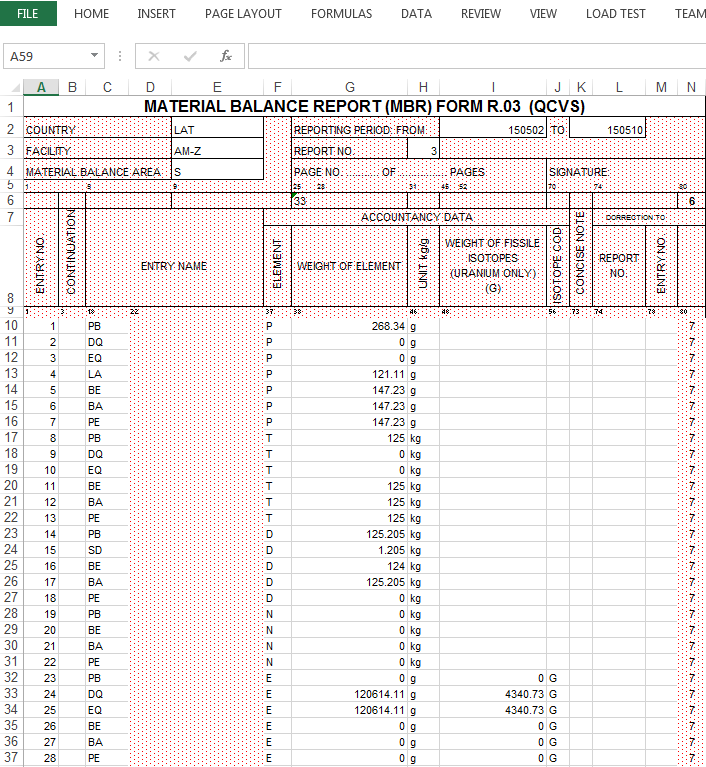Click the country value cell LAT
Image resolution: width=706 pixels, height=767 pixels.
point(217,130)
